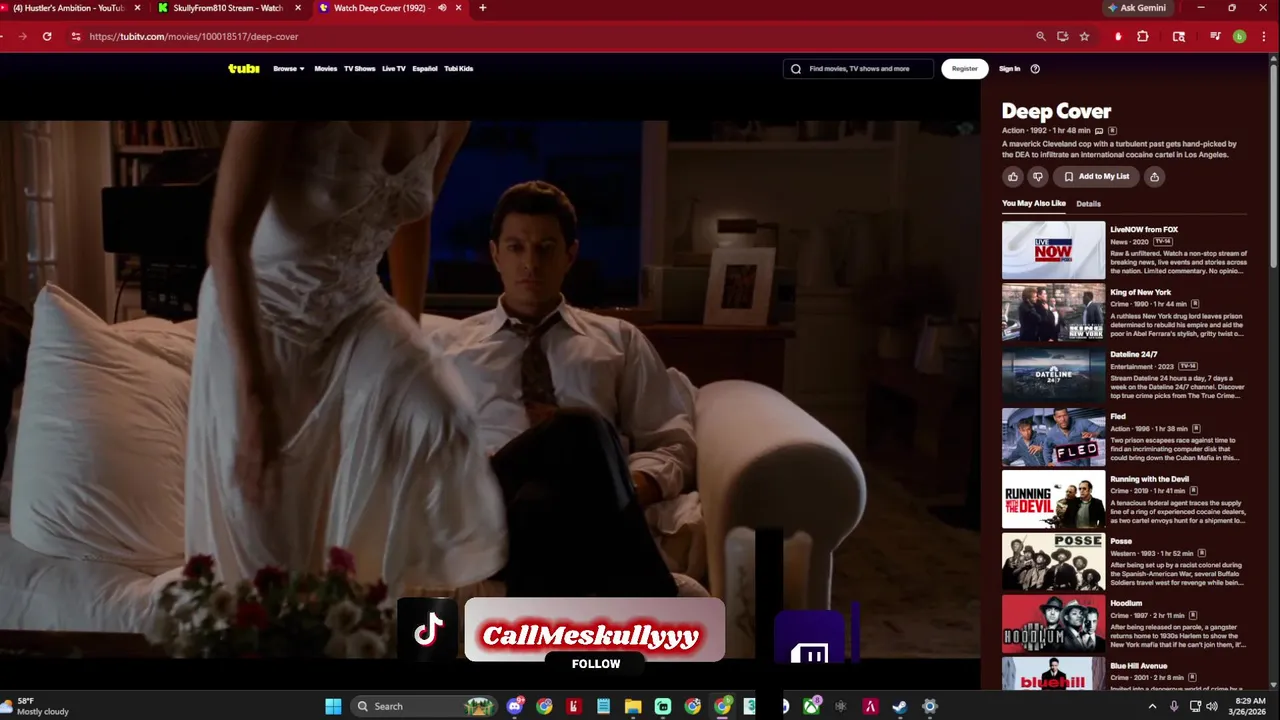The height and width of the screenshot is (720, 1280).
Task: View site information icon in address bar
Action: pyautogui.click(x=75, y=36)
